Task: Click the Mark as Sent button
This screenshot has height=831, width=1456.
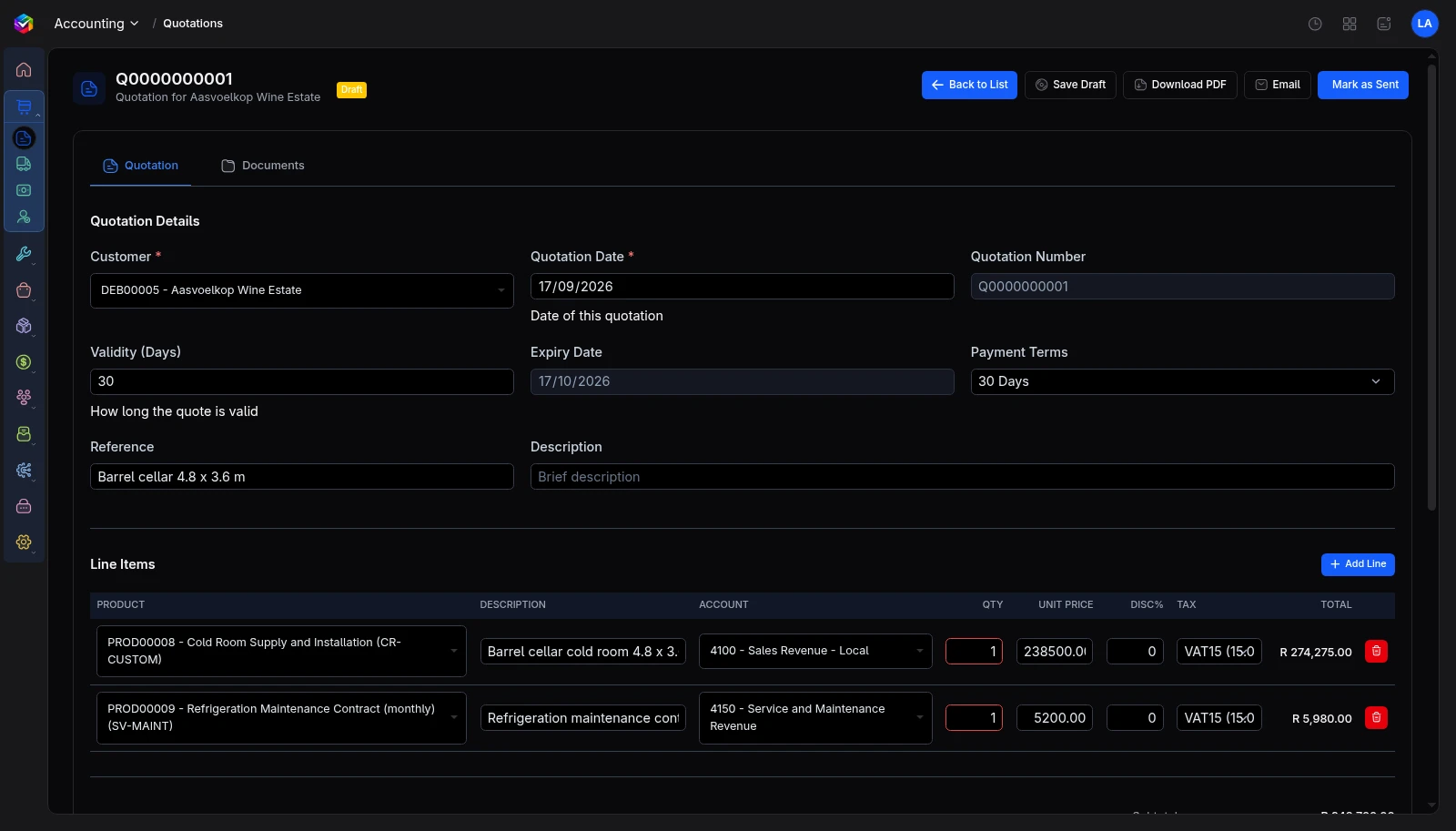Action: (x=1363, y=85)
